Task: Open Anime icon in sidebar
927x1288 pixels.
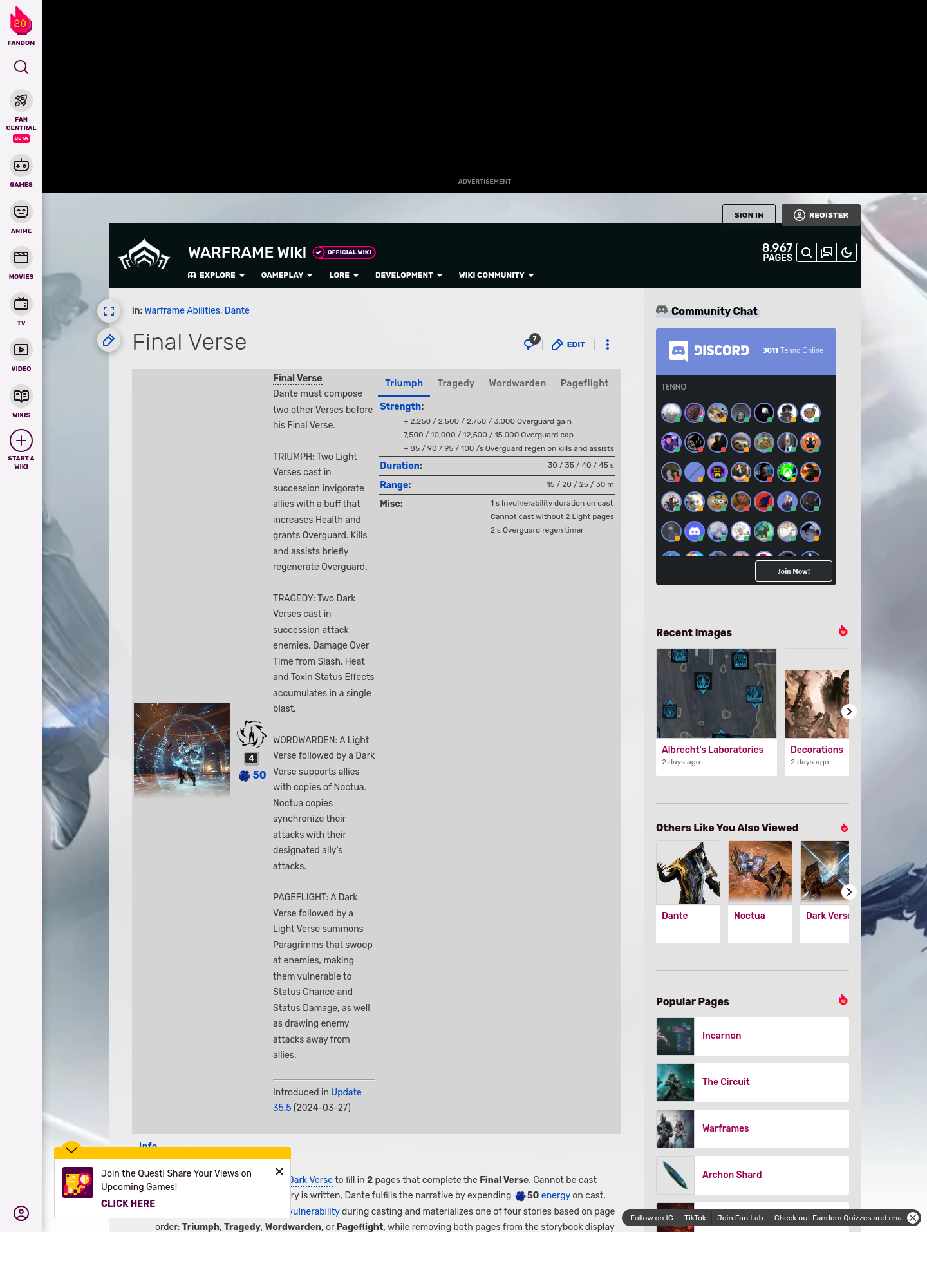Action: pyautogui.click(x=21, y=212)
